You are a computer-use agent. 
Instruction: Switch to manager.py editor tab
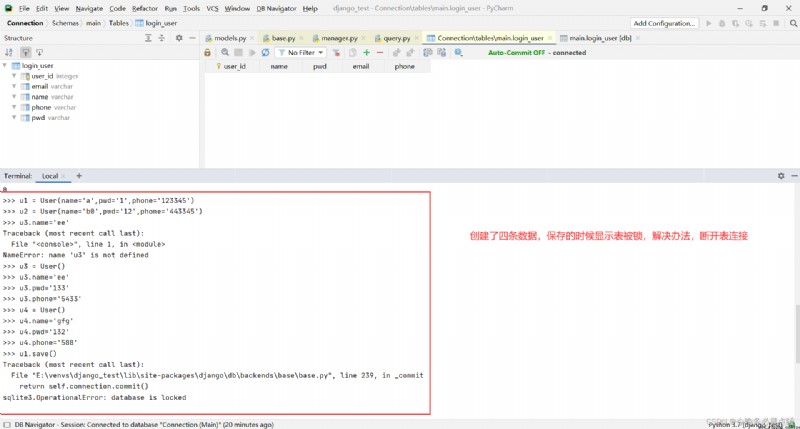(339, 38)
